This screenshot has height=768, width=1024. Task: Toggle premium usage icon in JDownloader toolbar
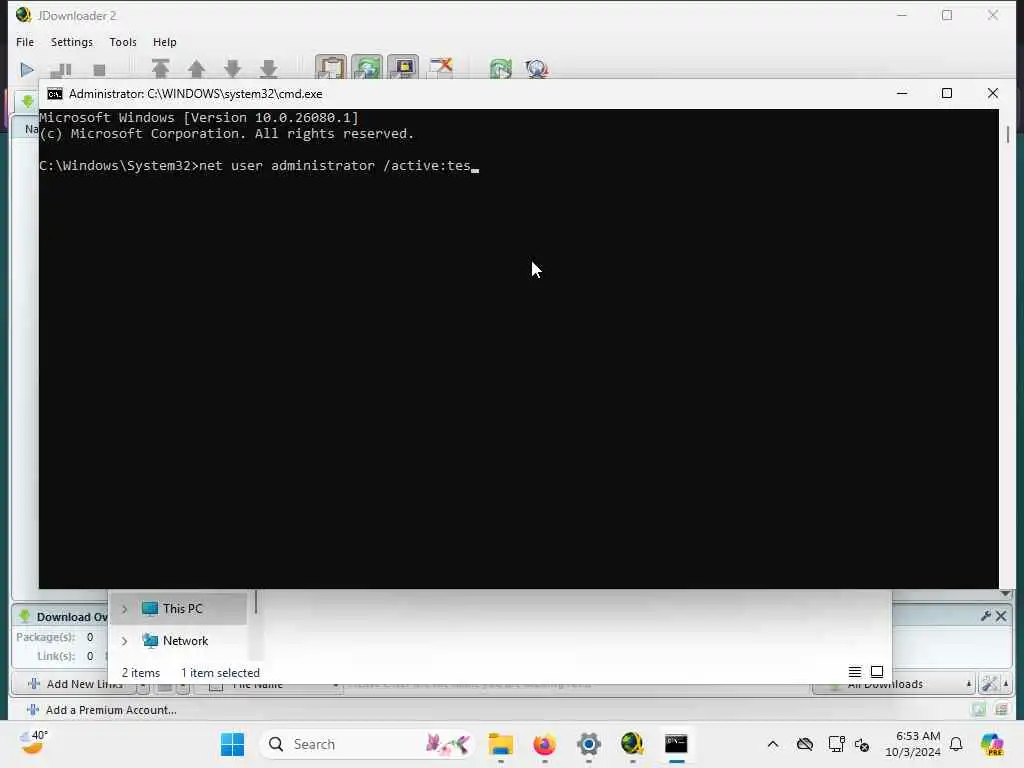coord(403,67)
